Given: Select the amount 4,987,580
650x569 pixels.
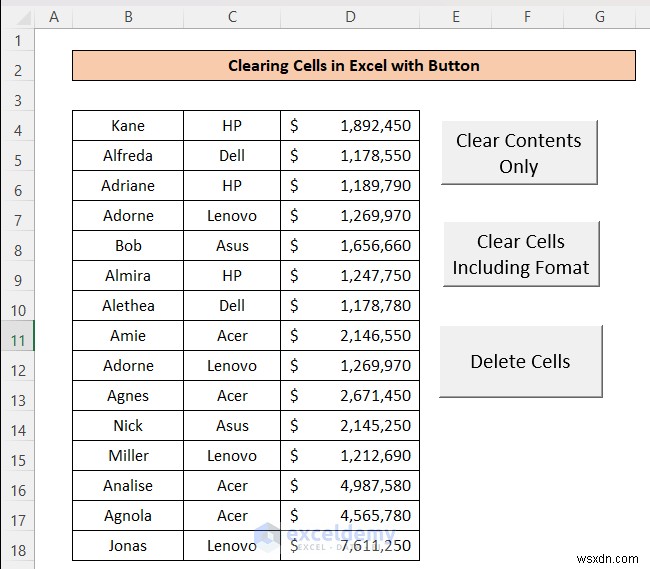Looking at the screenshot, I should point(350,485).
